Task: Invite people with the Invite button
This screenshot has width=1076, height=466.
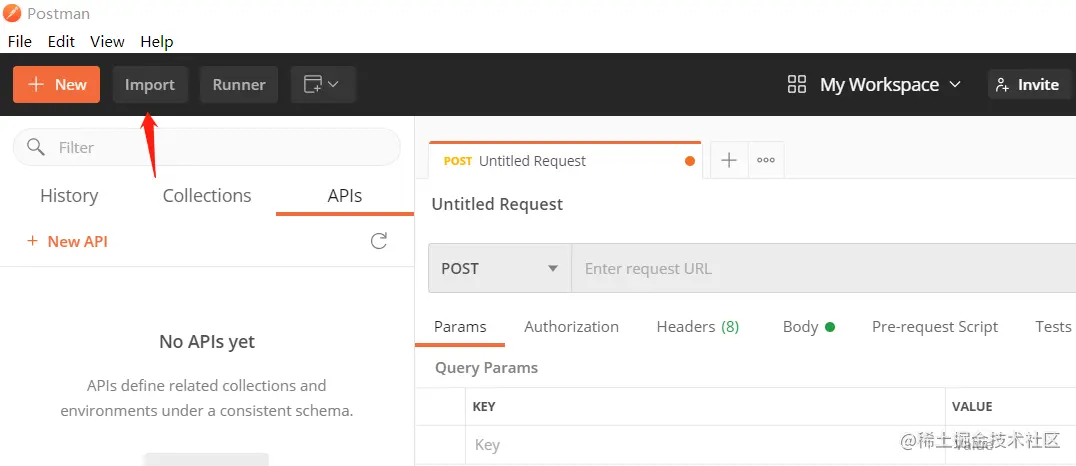Action: (1029, 85)
